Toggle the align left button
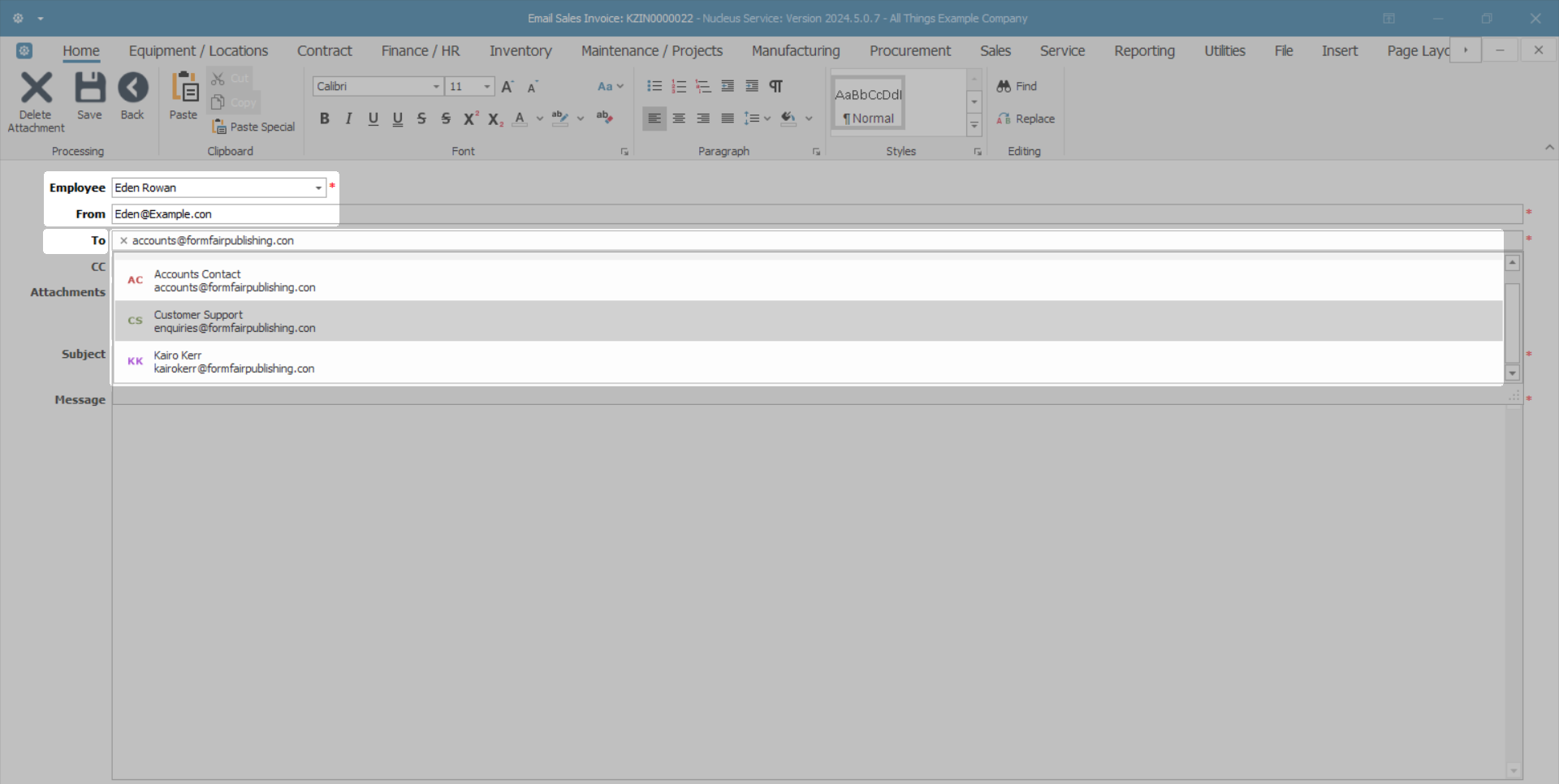 pyautogui.click(x=654, y=118)
